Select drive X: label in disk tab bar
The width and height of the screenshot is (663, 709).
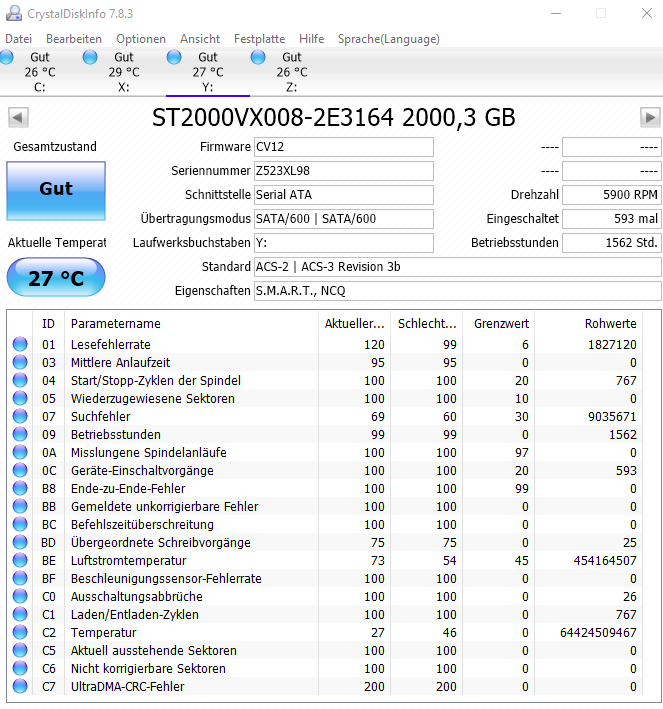click(123, 87)
